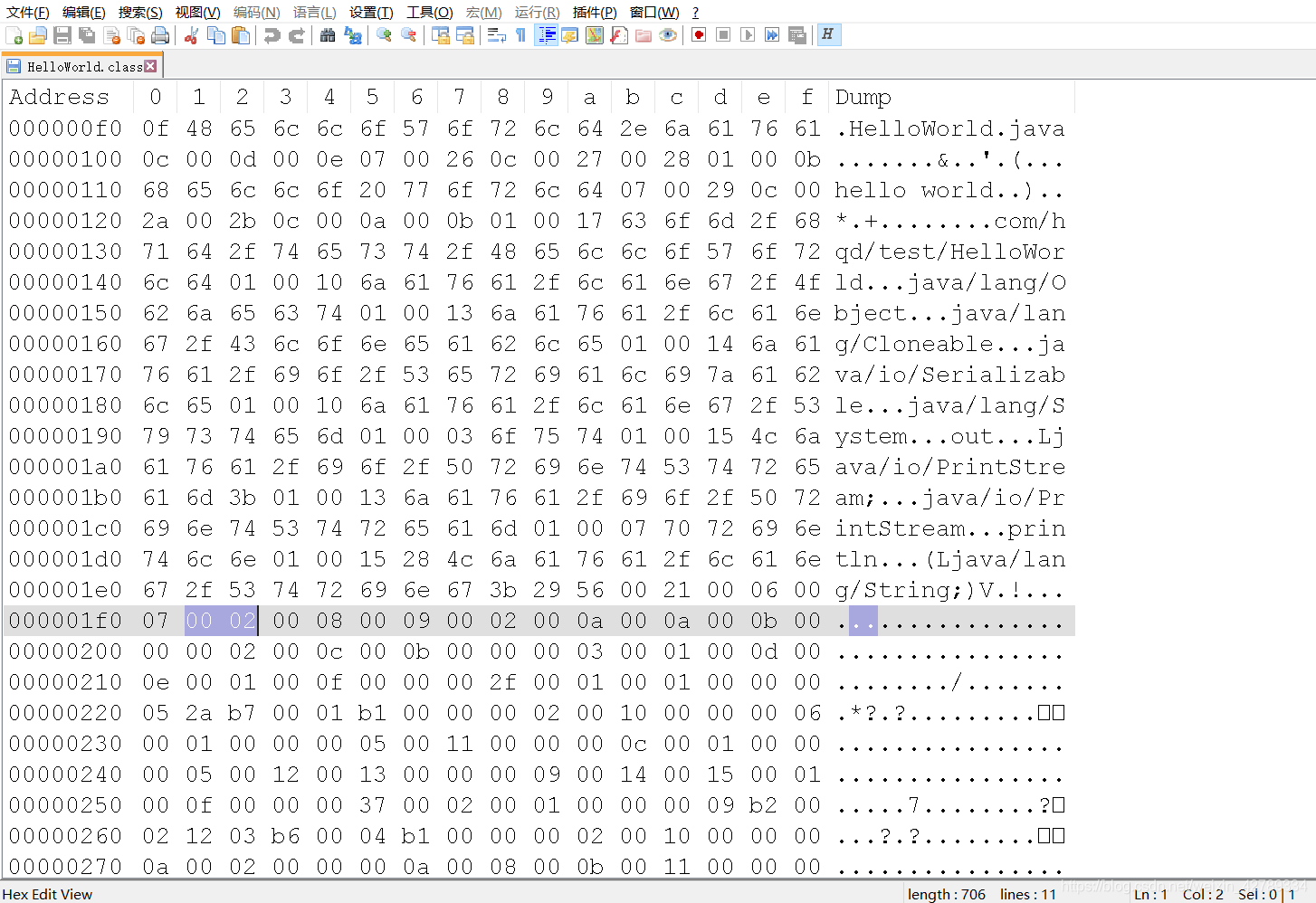Viewport: 1316px width, 903px height.
Task: Click the Copy toolbar icon
Action: pos(216,35)
